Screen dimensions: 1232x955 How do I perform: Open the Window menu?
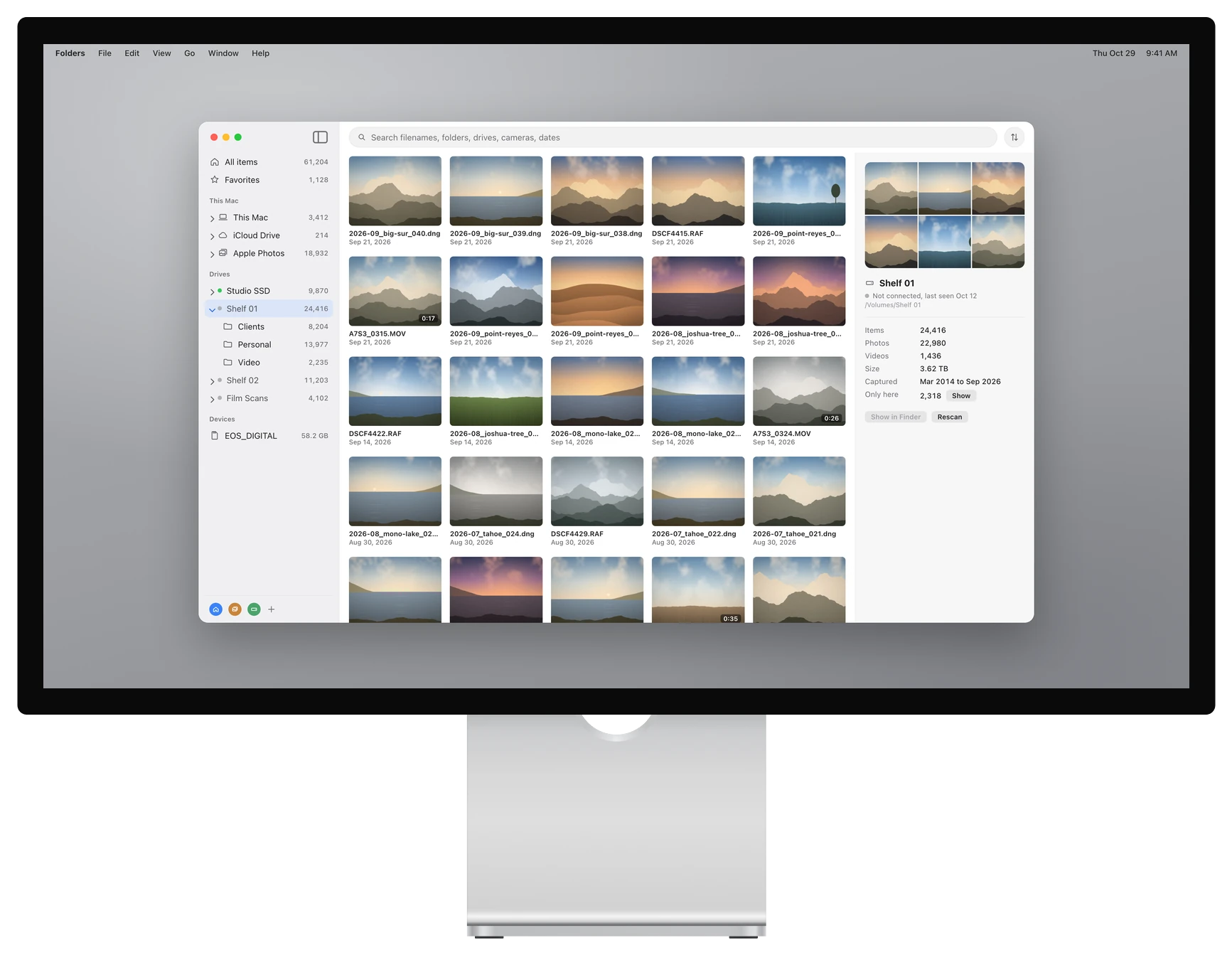click(223, 53)
